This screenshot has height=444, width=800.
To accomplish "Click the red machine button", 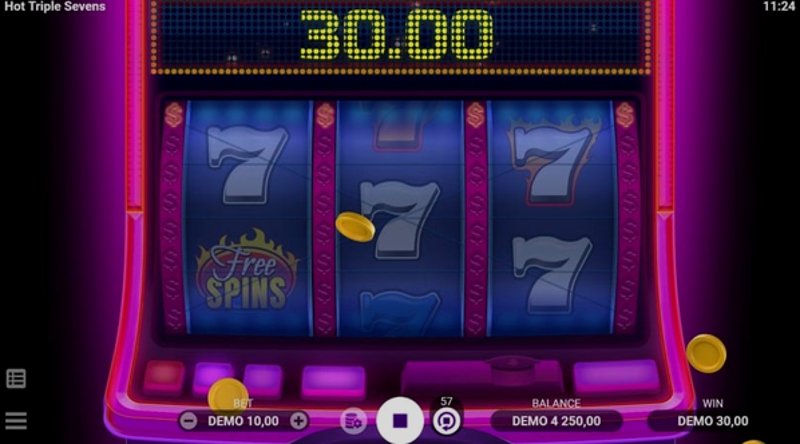I will 164,377.
